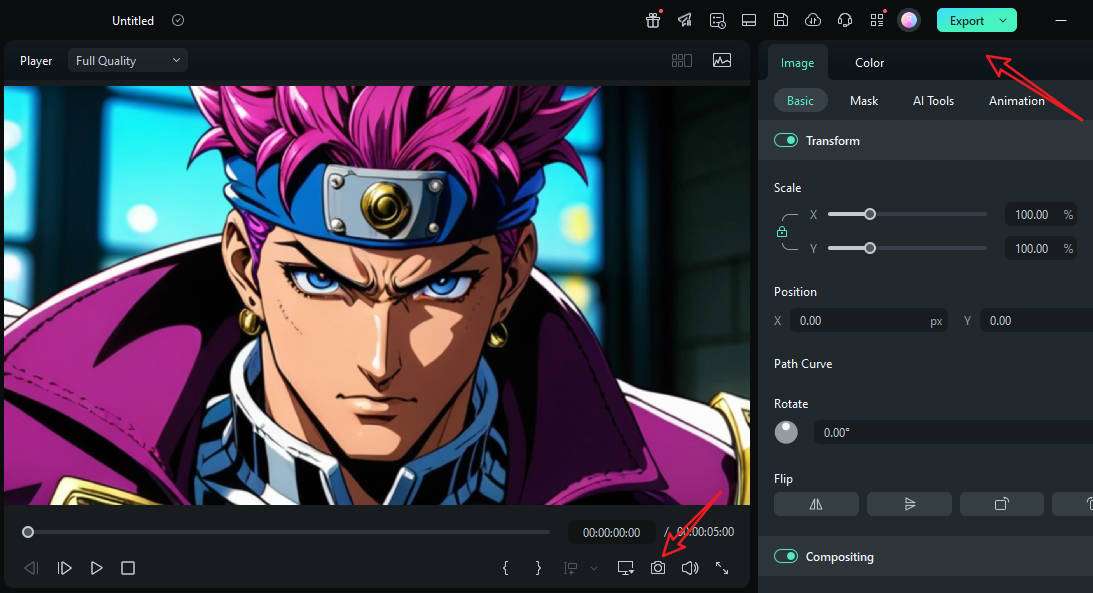Play the preview video
Screen dimensions: 1093x593
click(x=96, y=568)
